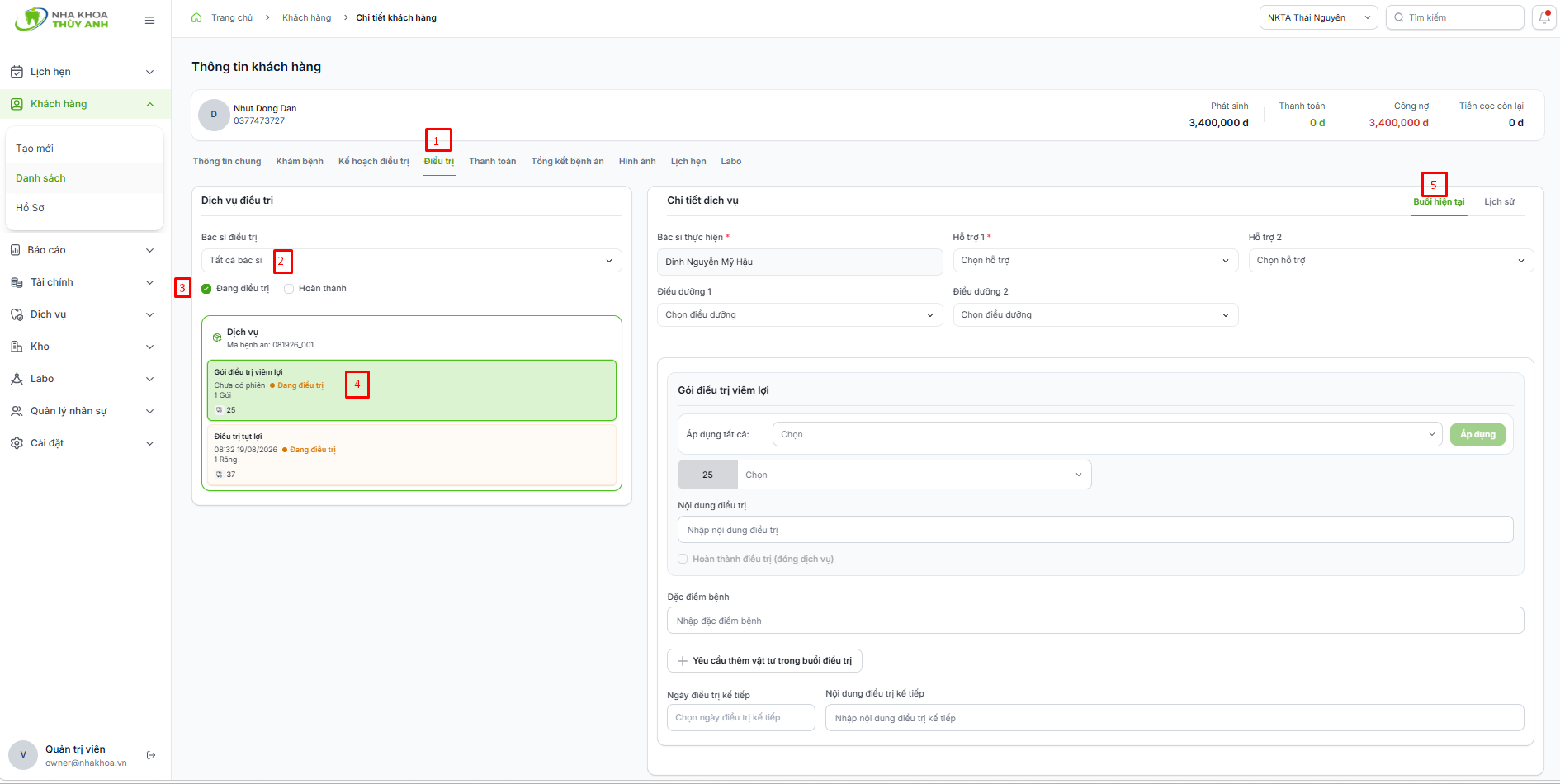Switch to the Khám bệnh tab
Image resolution: width=1560 pixels, height=784 pixels.
(300, 162)
